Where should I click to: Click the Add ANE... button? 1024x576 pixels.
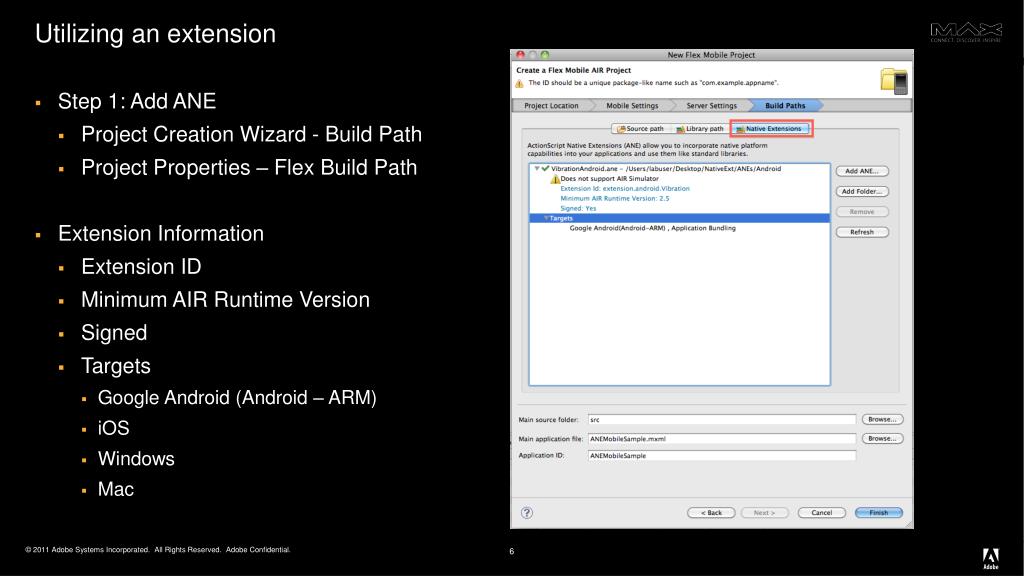[x=862, y=171]
